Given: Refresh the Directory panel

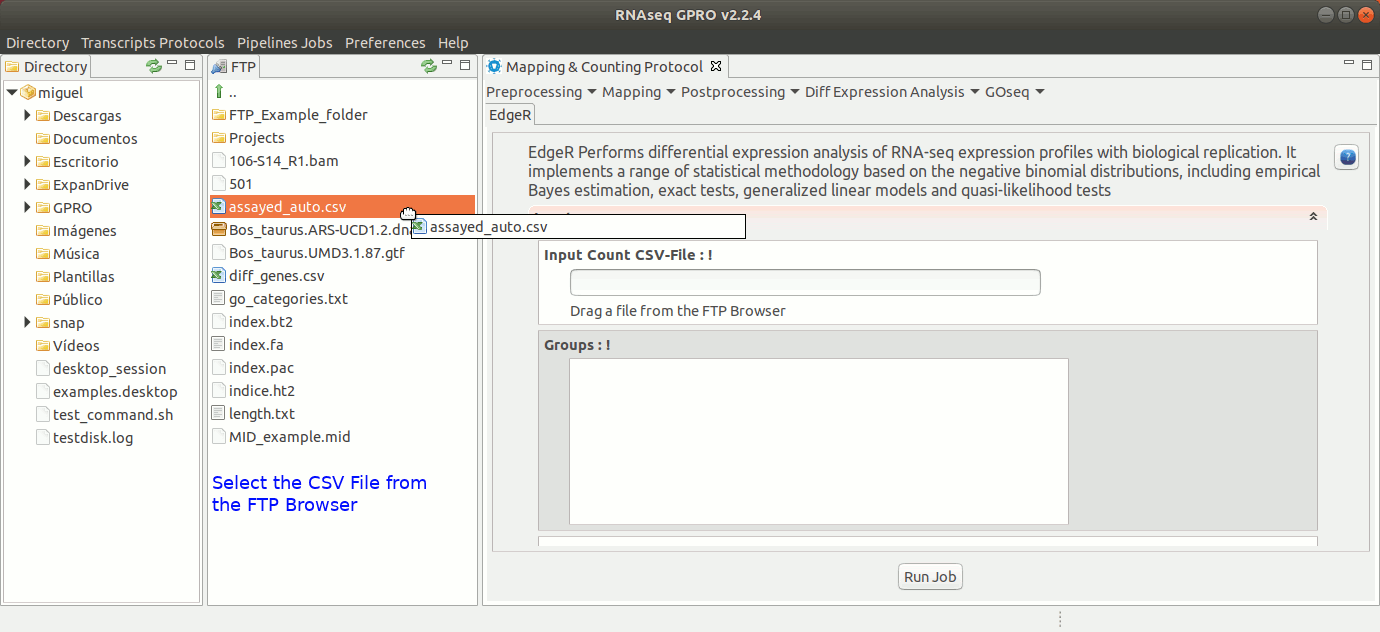Looking at the screenshot, I should pos(153,66).
